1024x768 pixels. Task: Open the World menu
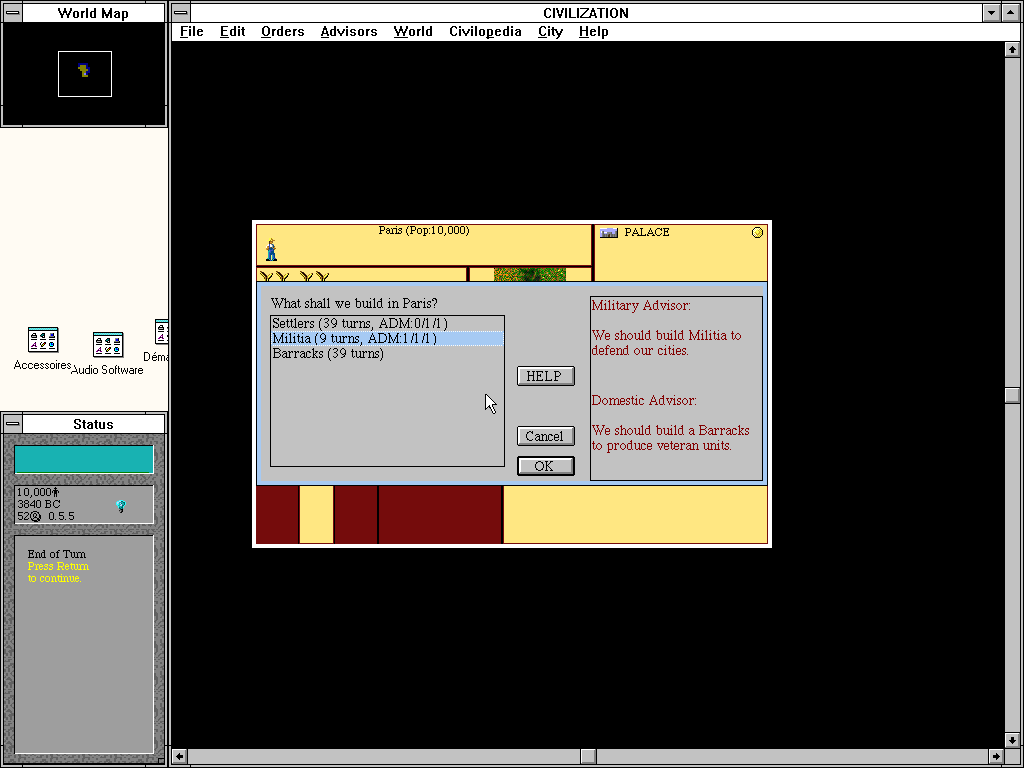pos(413,31)
